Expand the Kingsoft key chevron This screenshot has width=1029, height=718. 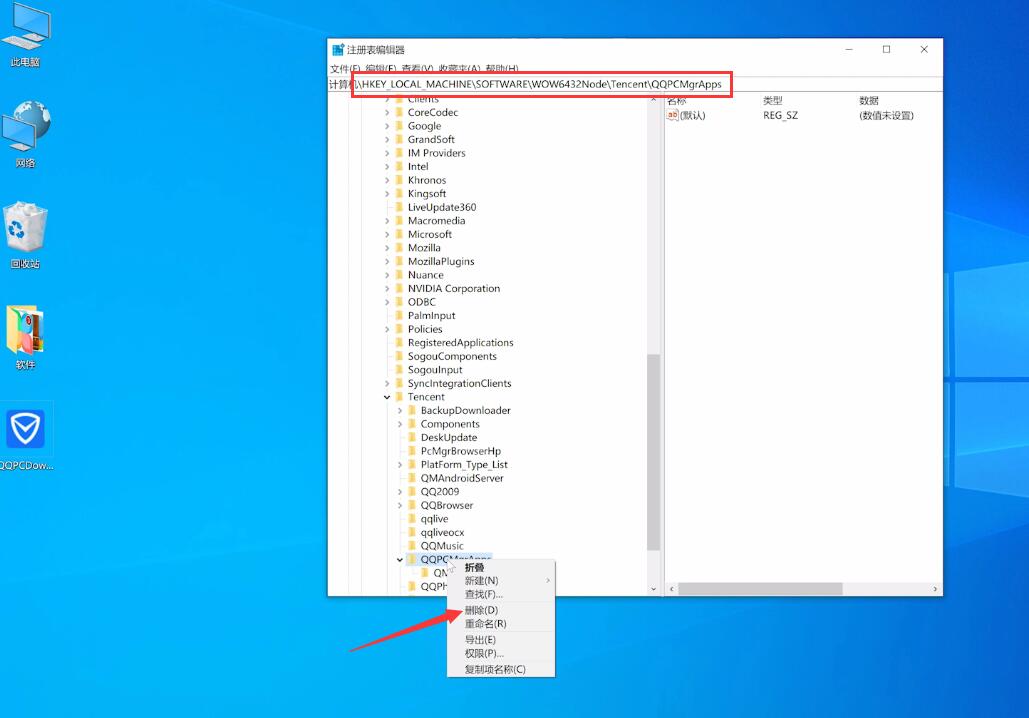(x=387, y=194)
